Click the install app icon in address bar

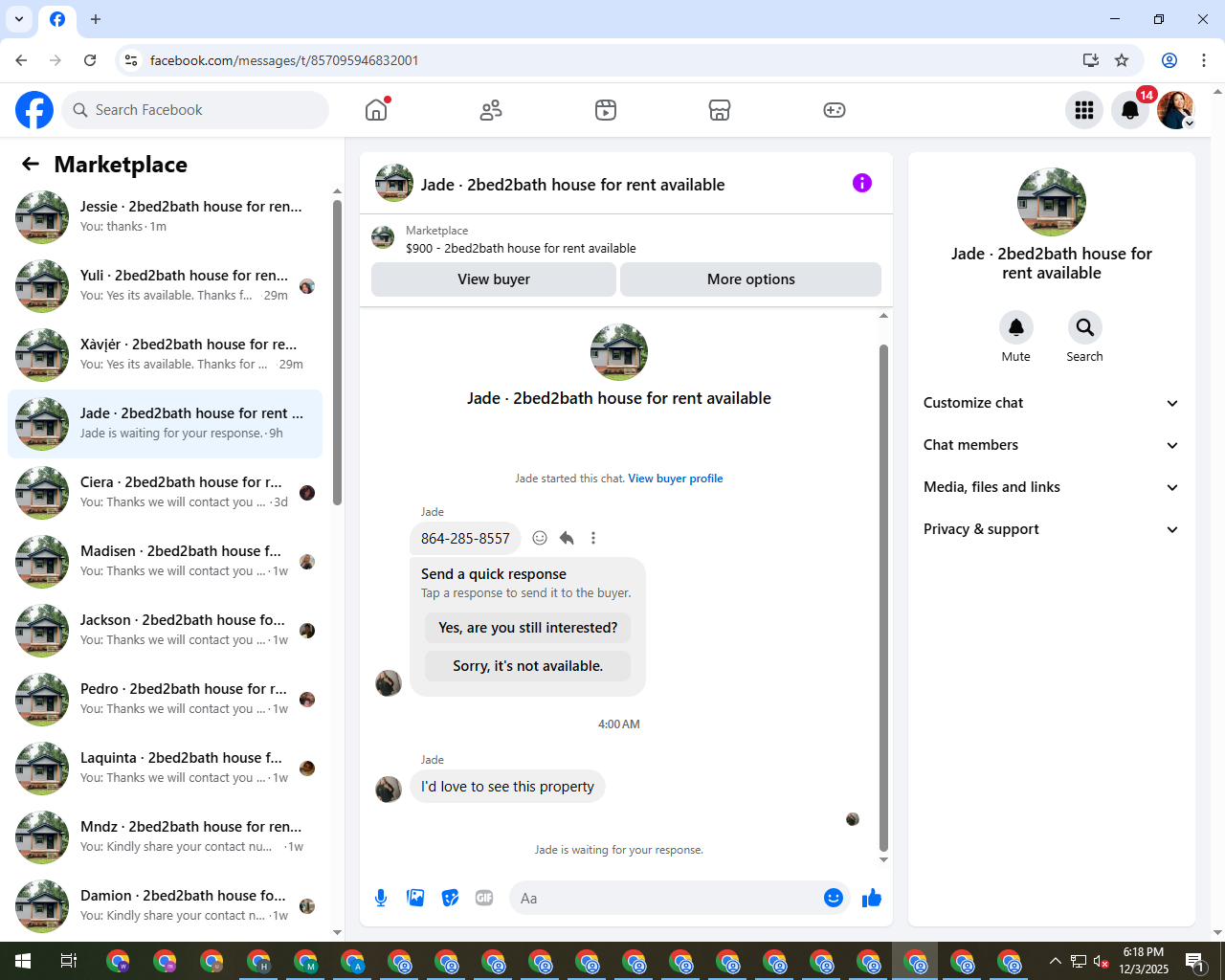point(1090,60)
